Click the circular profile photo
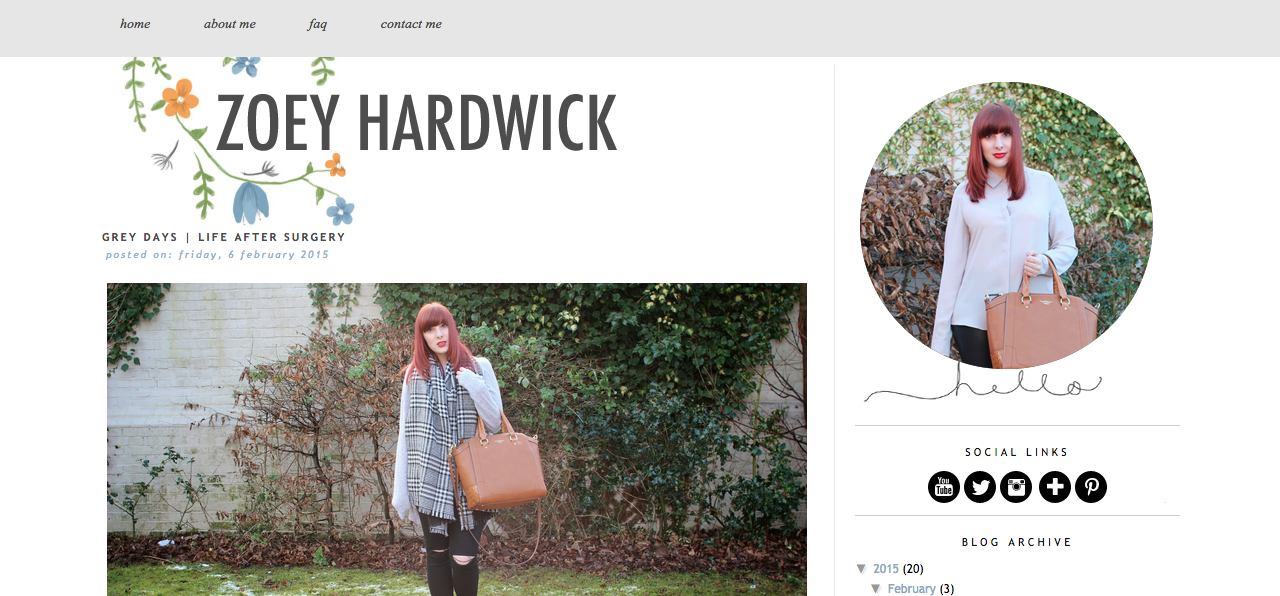This screenshot has height=596, width=1280. [x=1006, y=226]
